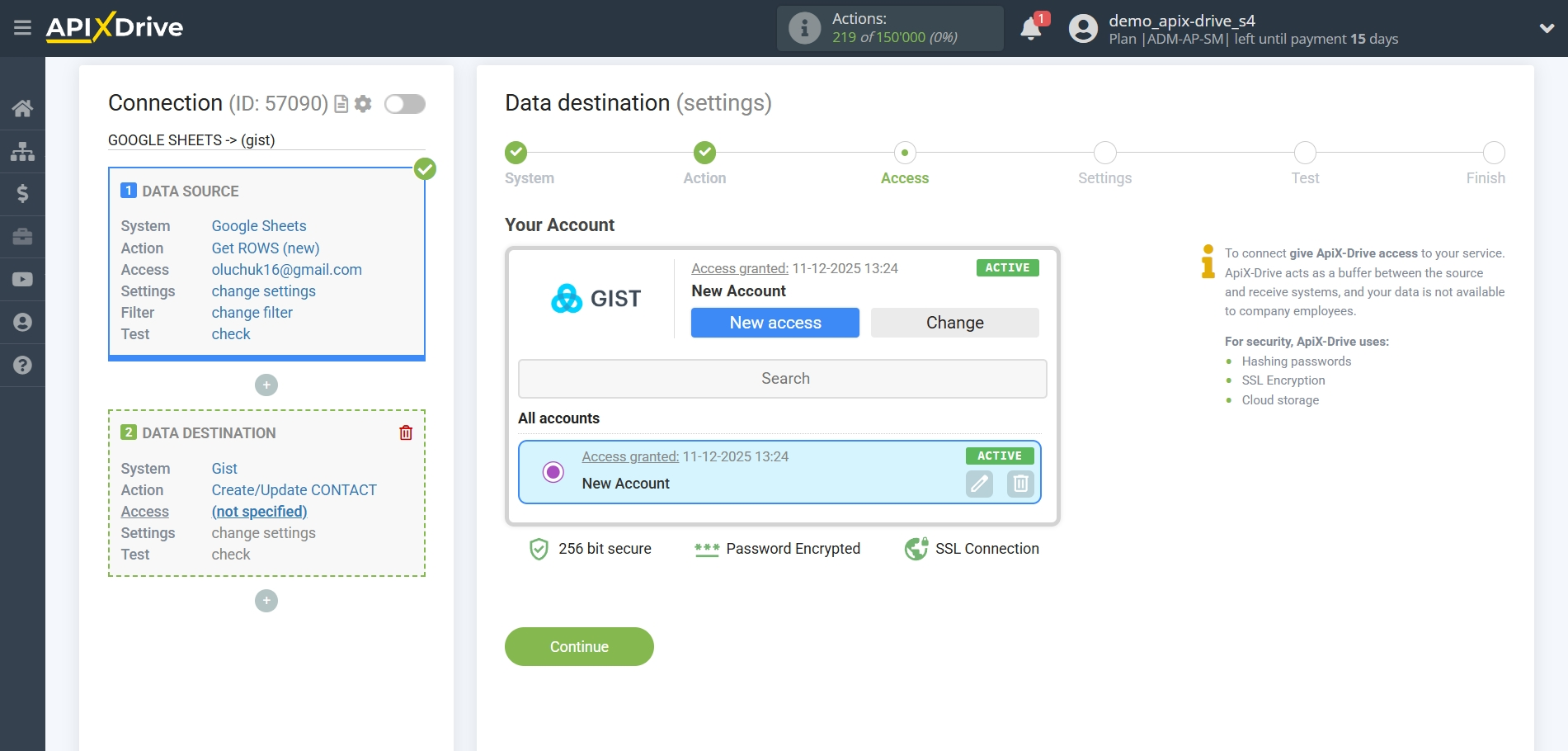Open the notifications bell

pyautogui.click(x=1030, y=28)
